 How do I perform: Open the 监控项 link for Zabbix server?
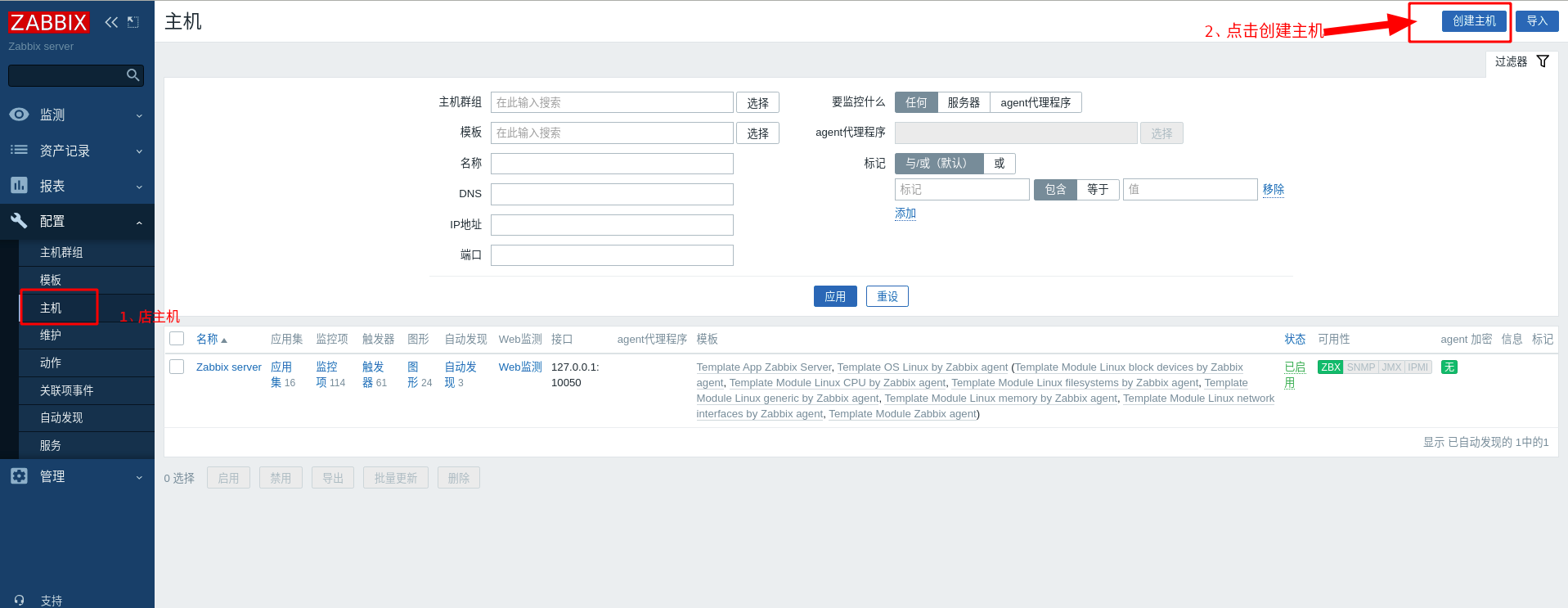pyautogui.click(x=326, y=375)
